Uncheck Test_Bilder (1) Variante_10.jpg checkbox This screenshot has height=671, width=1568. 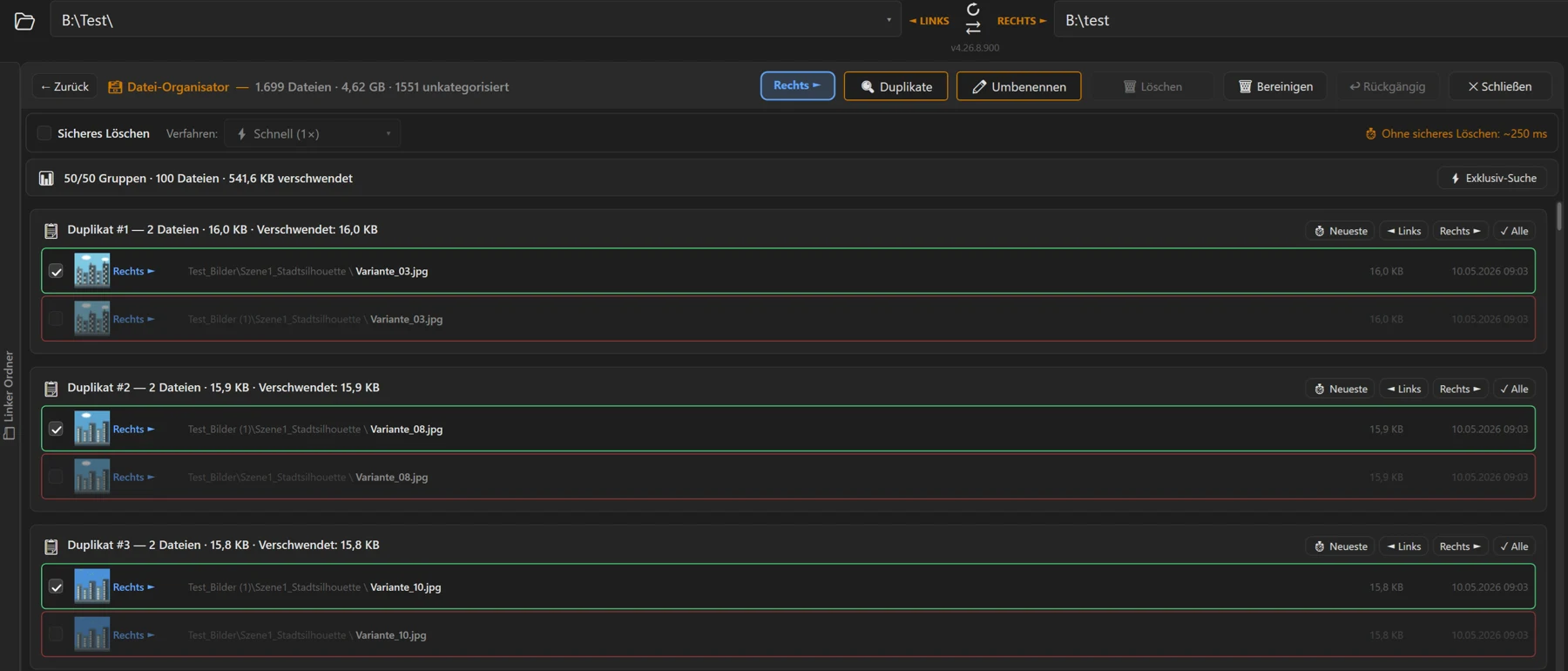[x=56, y=587]
